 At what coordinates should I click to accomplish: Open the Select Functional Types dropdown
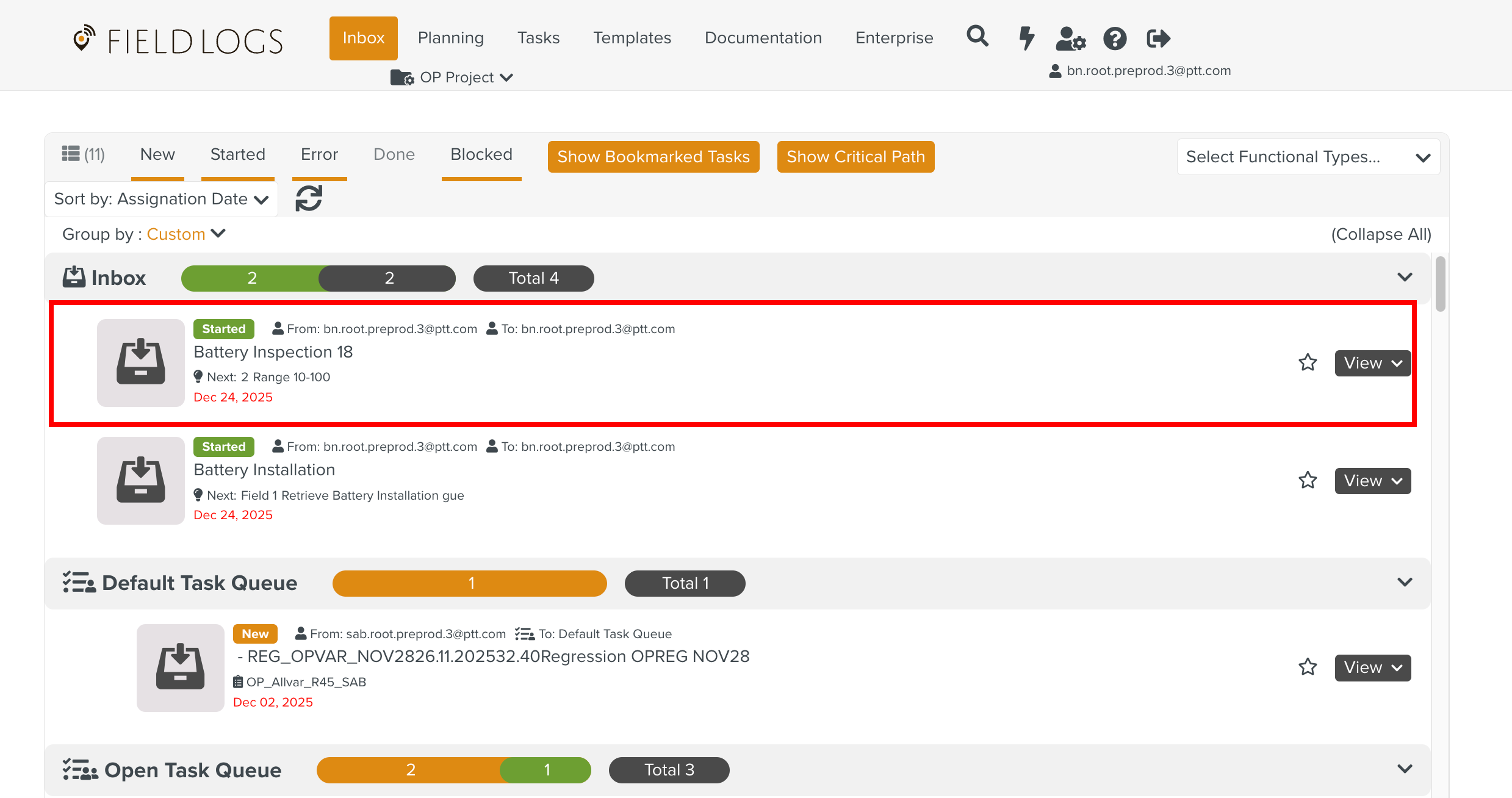(x=1308, y=157)
